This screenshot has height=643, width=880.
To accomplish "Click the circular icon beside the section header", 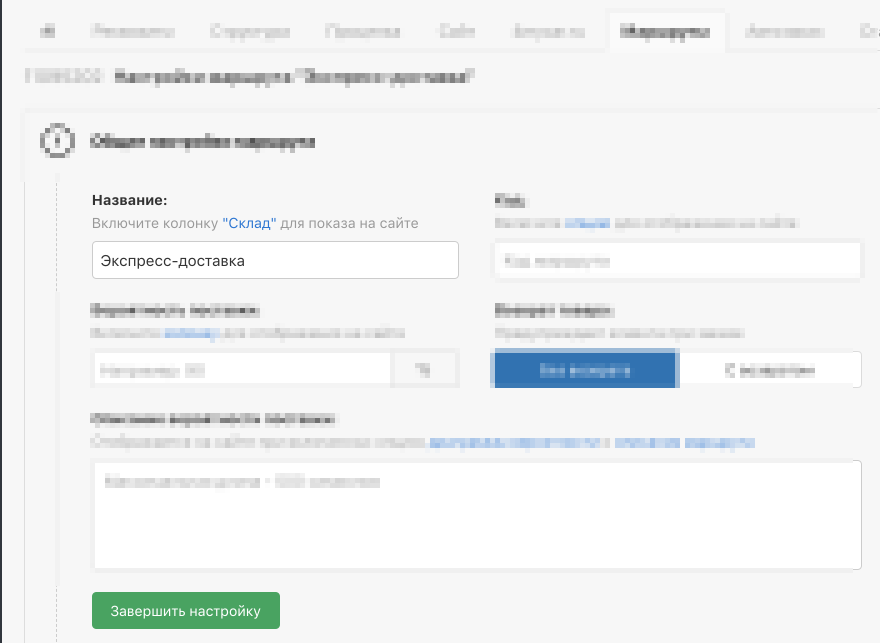I will point(57,141).
